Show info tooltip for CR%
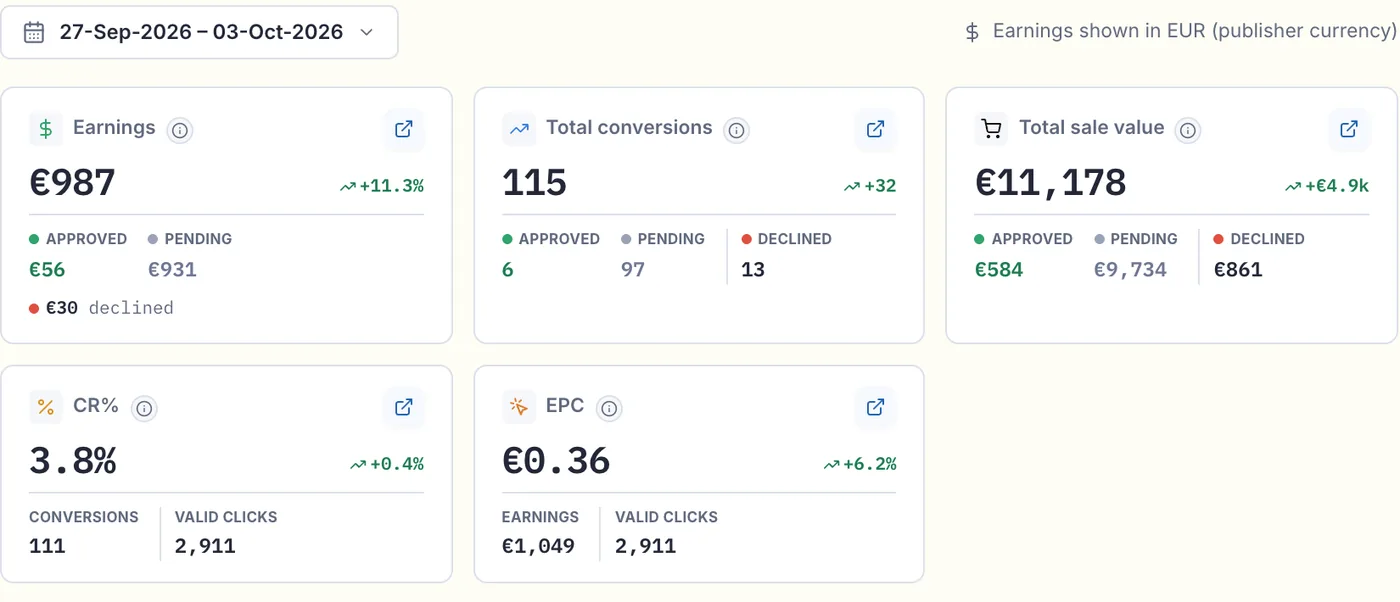This screenshot has width=1400, height=602. tap(144, 408)
